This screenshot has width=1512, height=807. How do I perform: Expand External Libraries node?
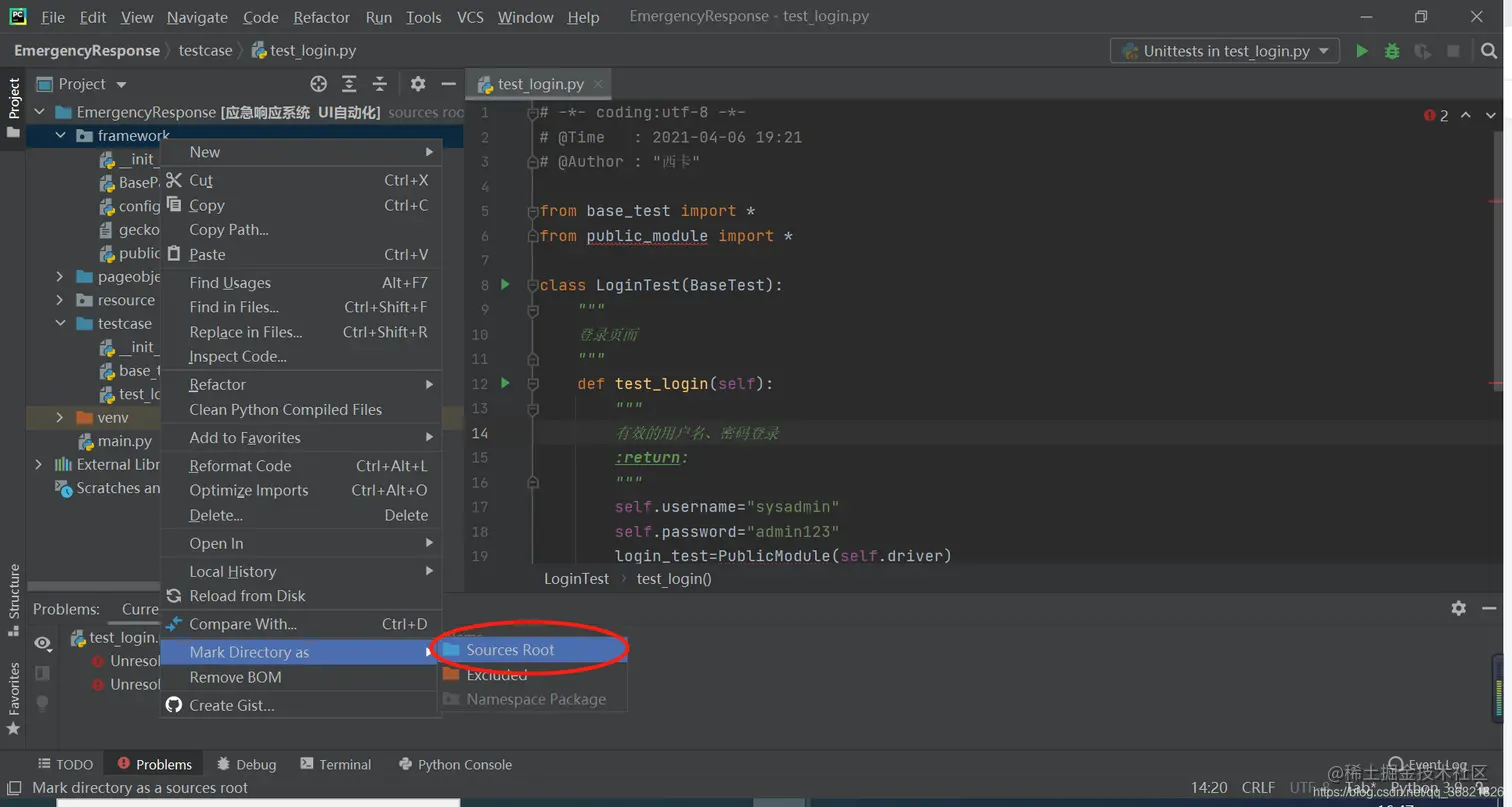point(38,464)
